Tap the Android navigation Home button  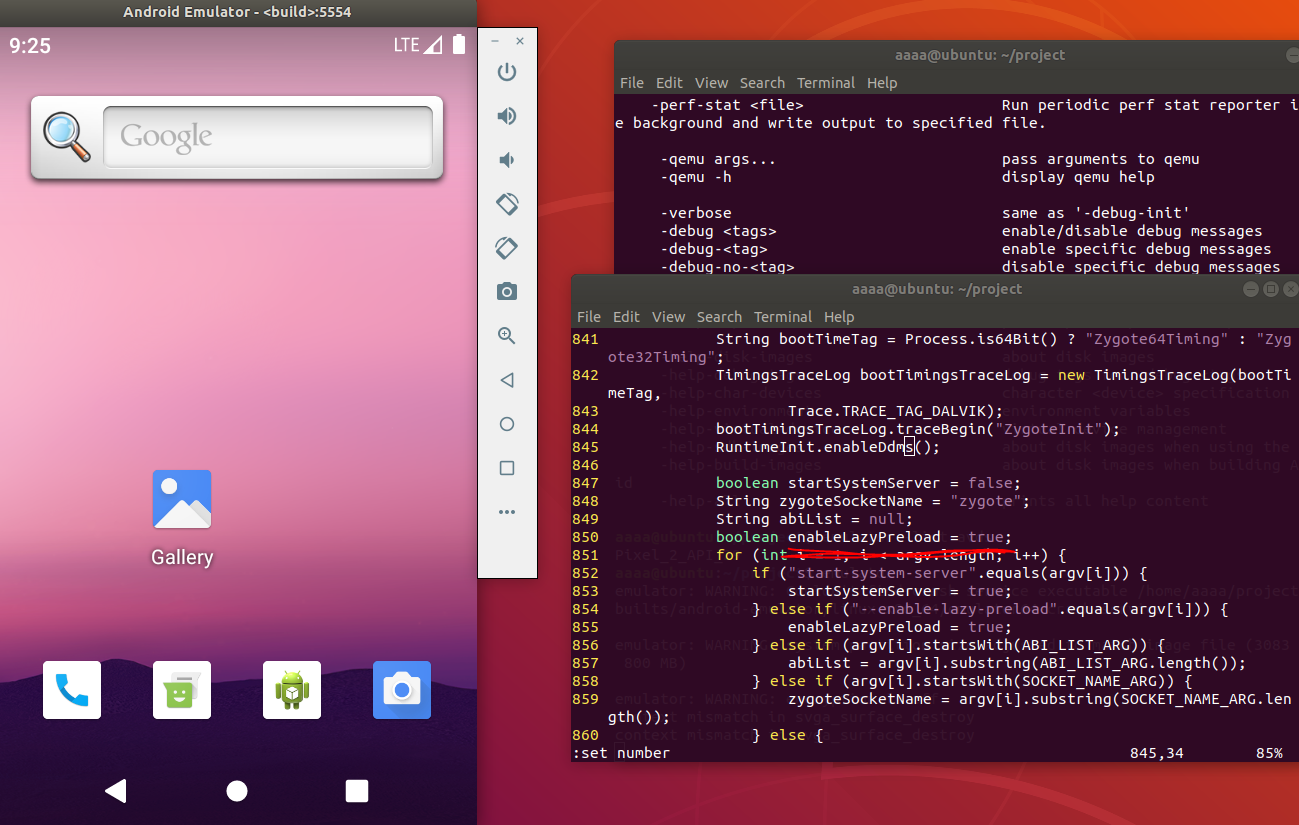[x=237, y=791]
